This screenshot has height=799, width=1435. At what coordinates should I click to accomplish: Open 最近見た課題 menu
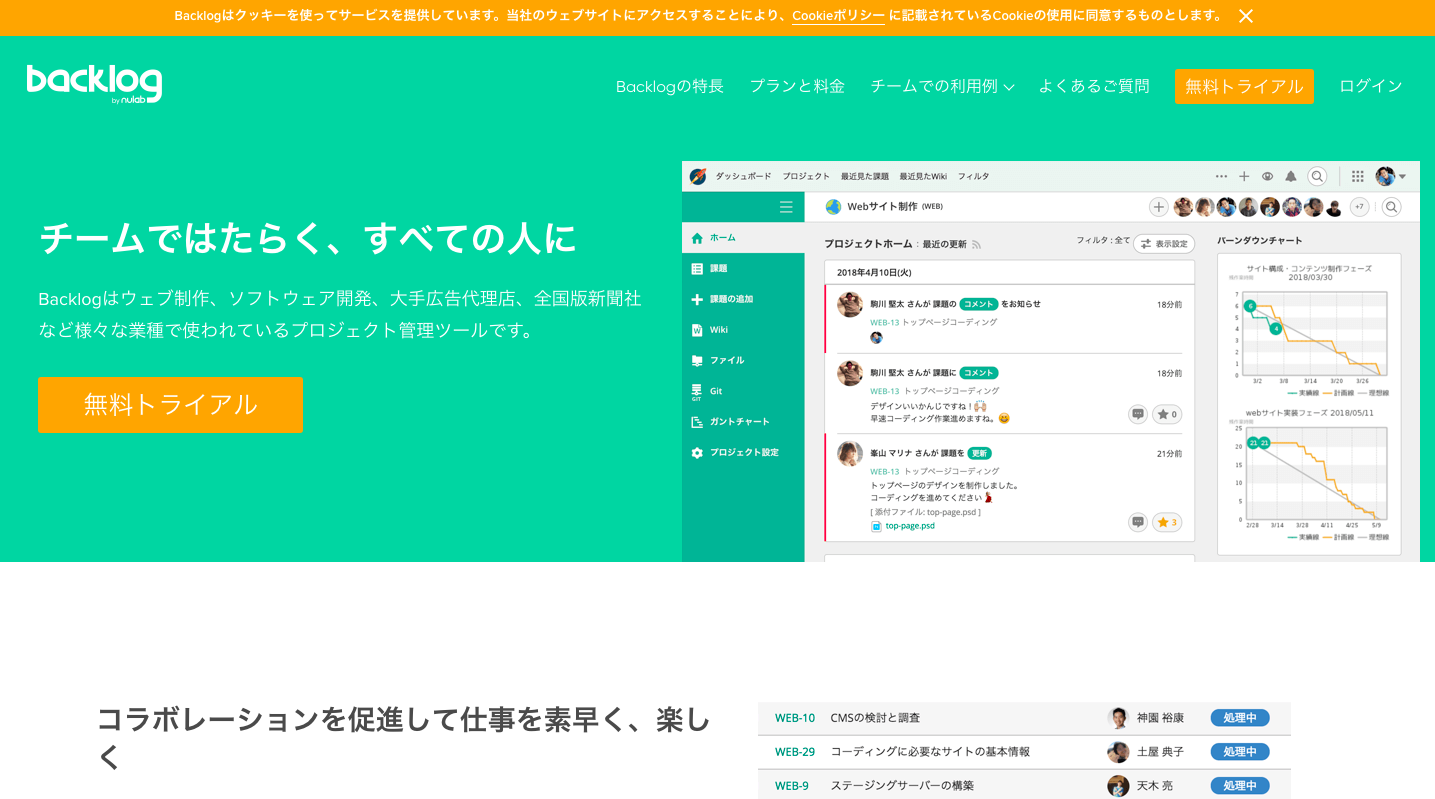click(865, 176)
